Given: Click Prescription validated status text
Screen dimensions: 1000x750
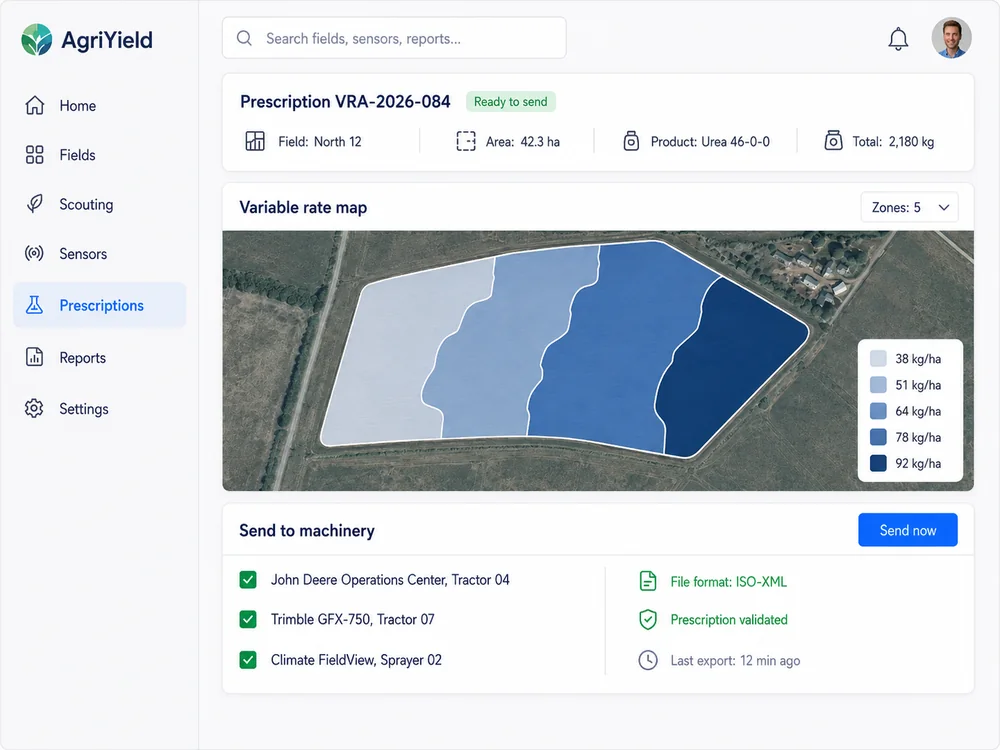Looking at the screenshot, I should [x=729, y=620].
